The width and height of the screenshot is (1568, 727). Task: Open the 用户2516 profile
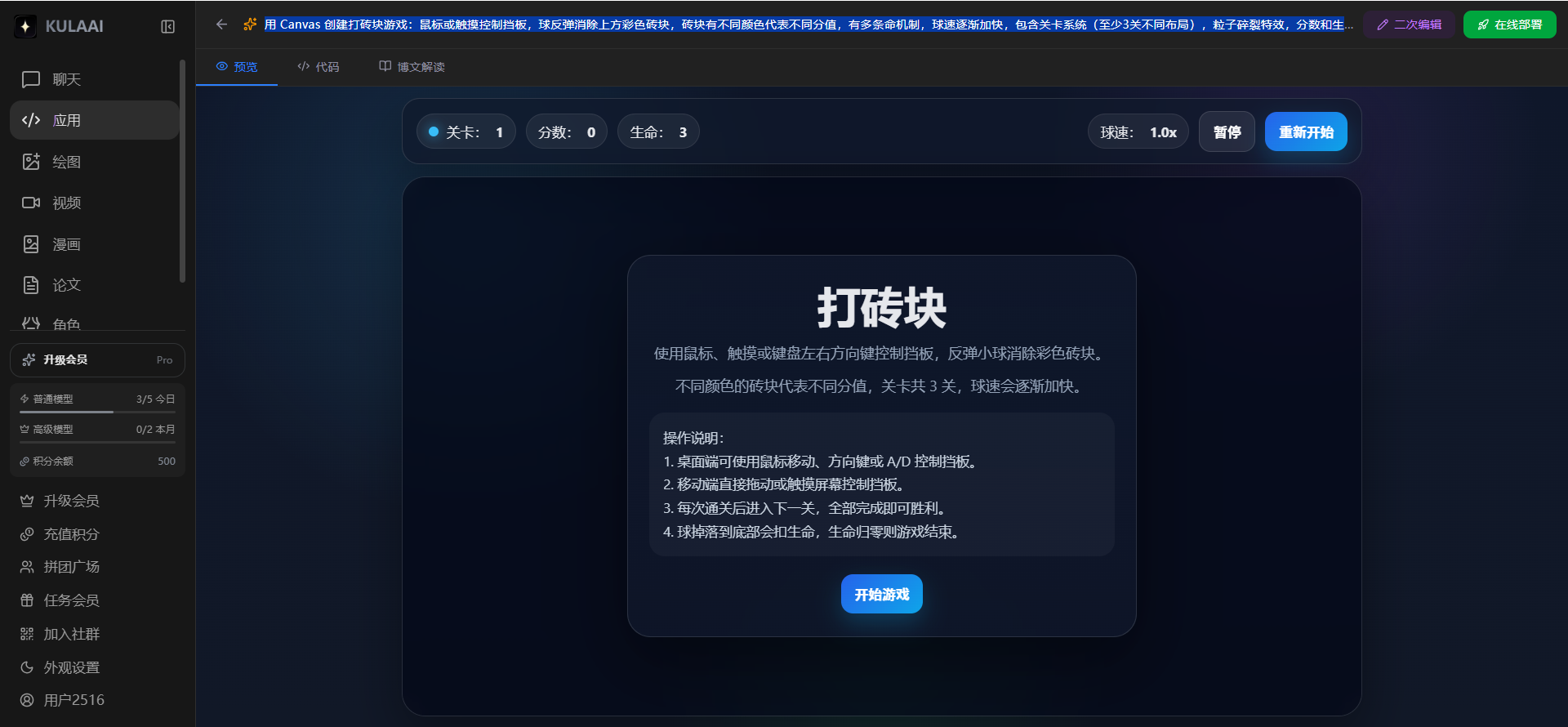pos(97,700)
